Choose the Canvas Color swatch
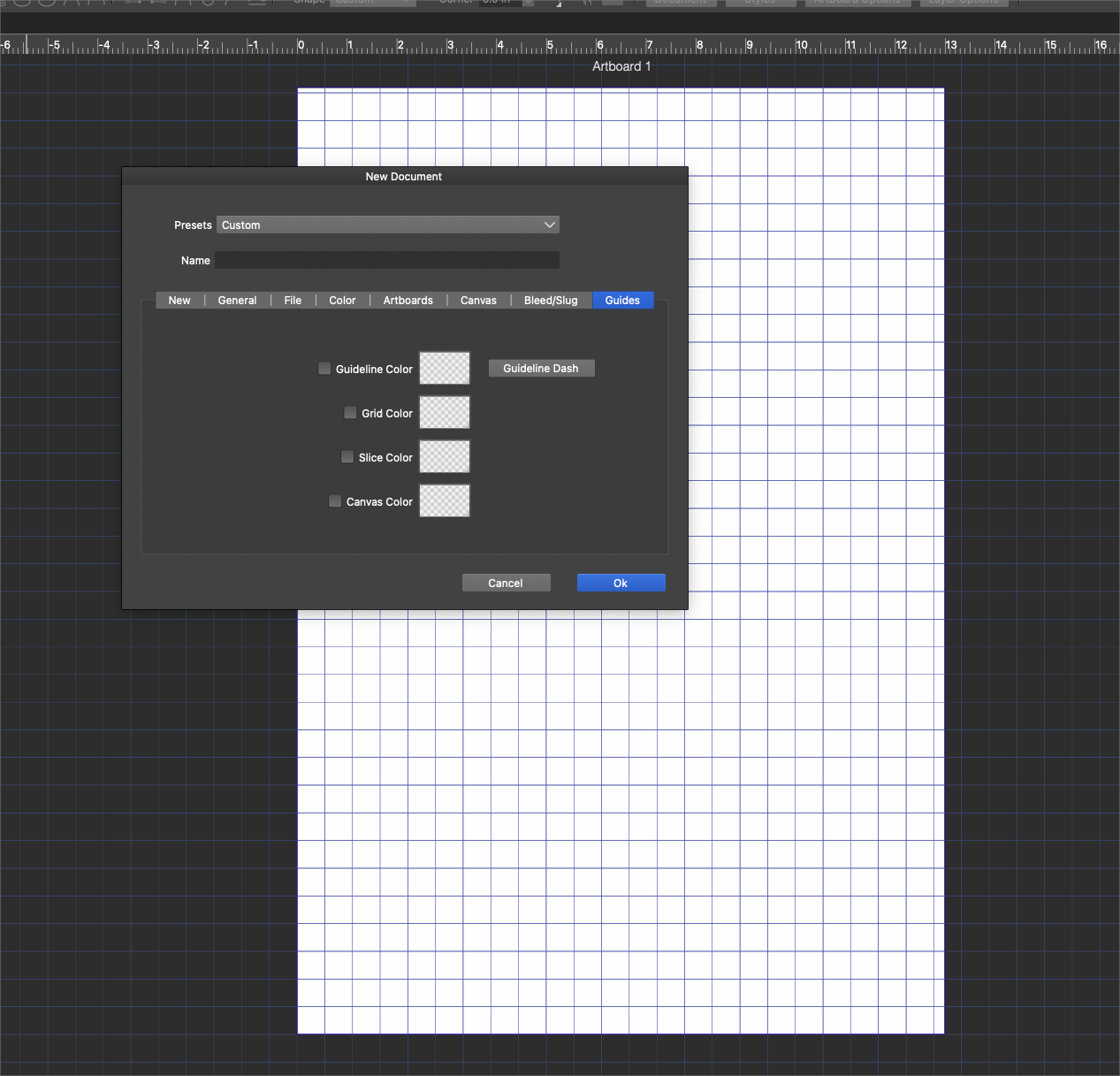This screenshot has width=1120, height=1076. click(445, 501)
